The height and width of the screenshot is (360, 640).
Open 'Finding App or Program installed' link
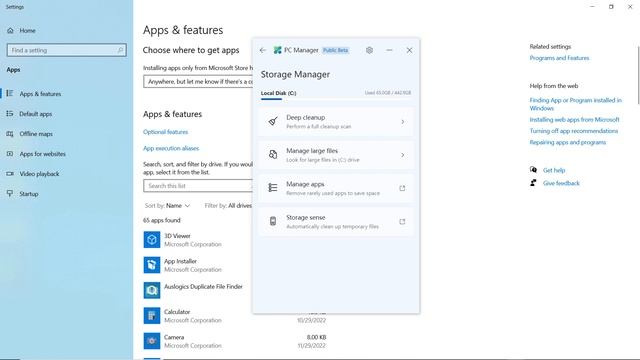(x=576, y=104)
